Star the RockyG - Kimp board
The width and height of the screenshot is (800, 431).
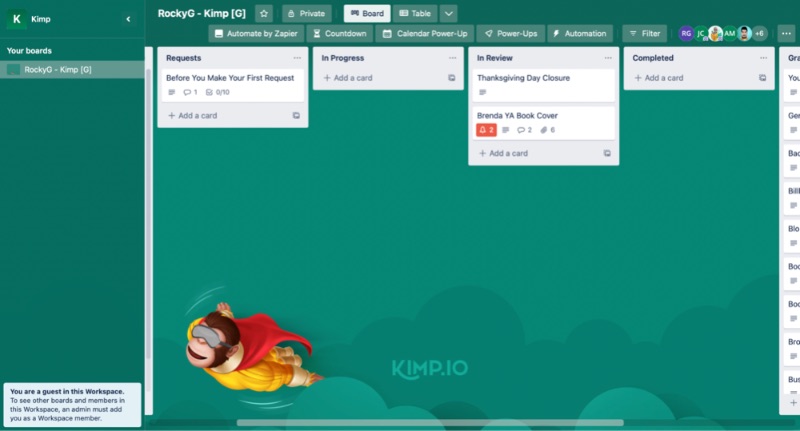[x=264, y=14]
